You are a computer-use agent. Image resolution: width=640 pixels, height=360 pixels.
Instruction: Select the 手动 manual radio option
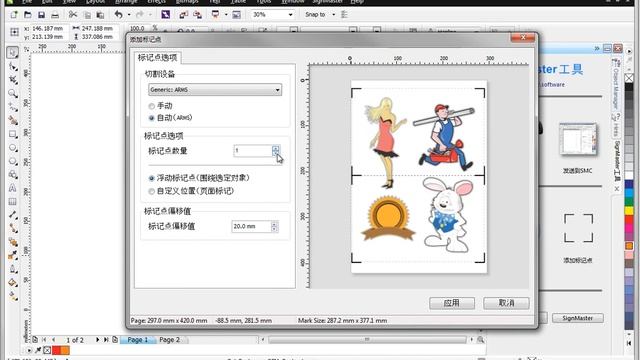(x=151, y=106)
